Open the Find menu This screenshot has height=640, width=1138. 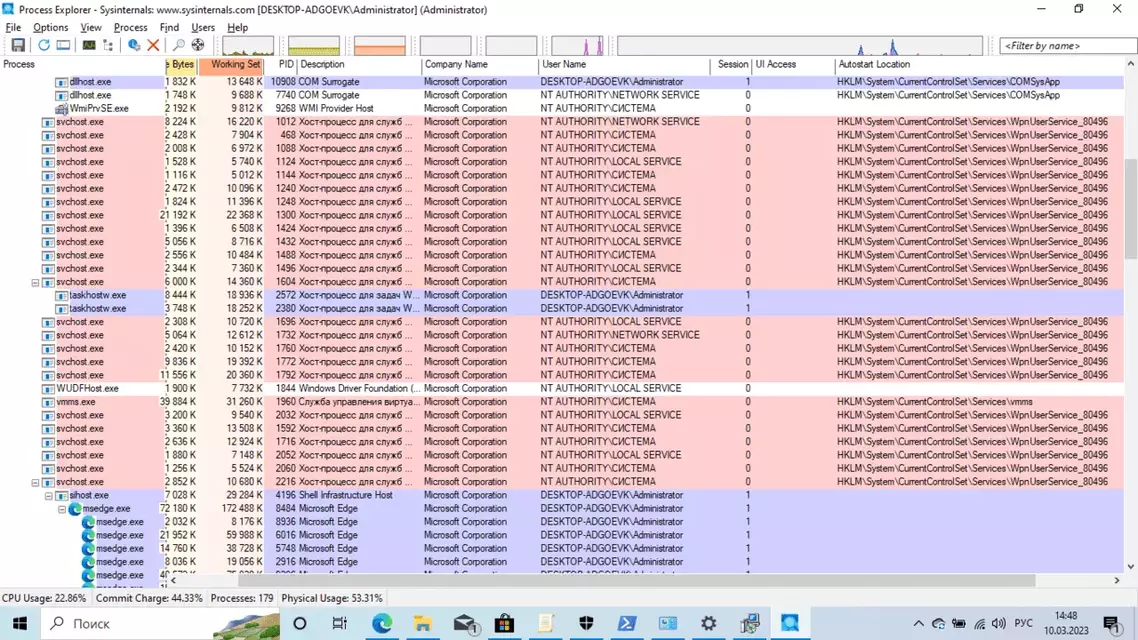point(169,28)
